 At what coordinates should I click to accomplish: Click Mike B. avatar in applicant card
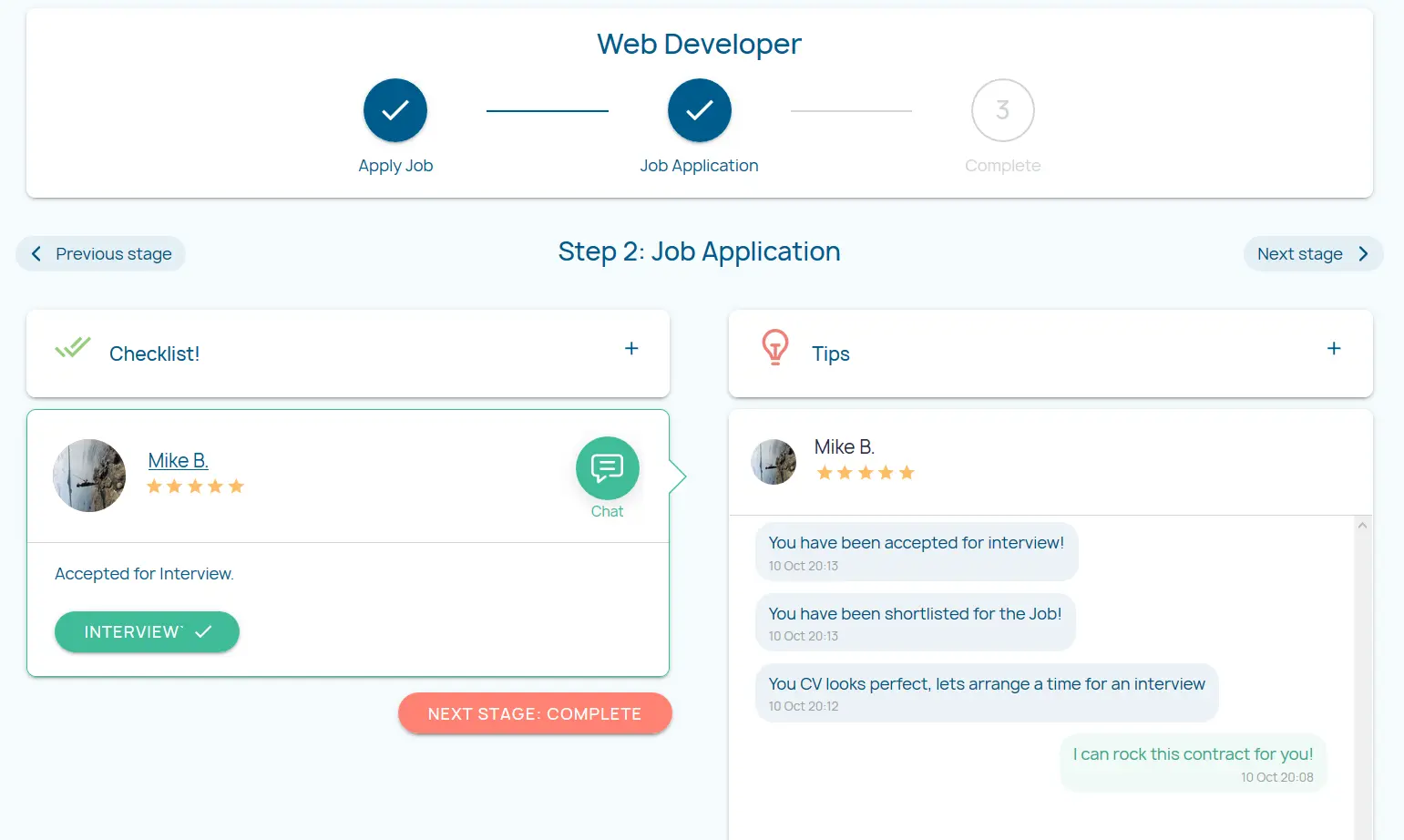[x=89, y=476]
